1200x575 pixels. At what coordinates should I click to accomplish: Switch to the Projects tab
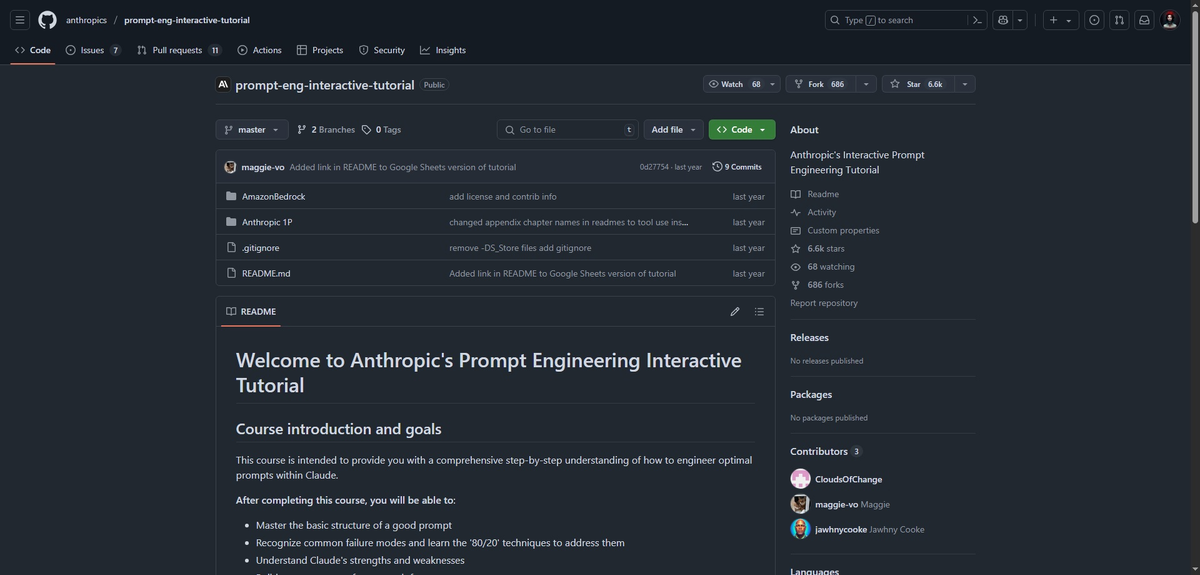(320, 50)
